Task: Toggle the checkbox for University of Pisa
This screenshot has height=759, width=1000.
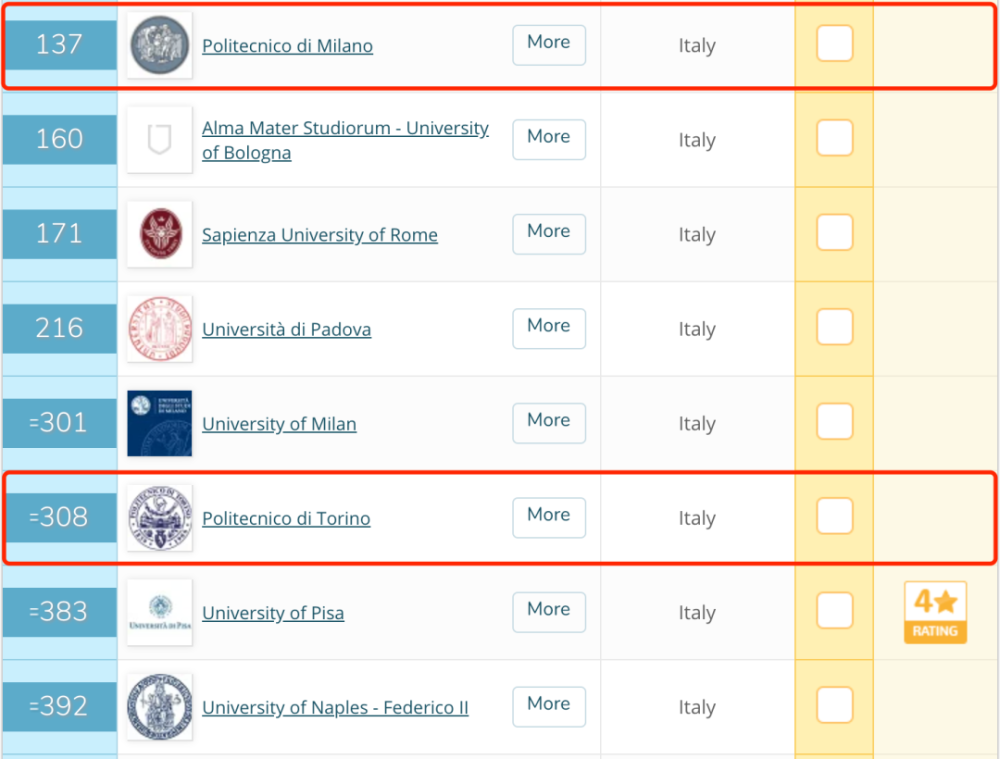Action: [835, 610]
